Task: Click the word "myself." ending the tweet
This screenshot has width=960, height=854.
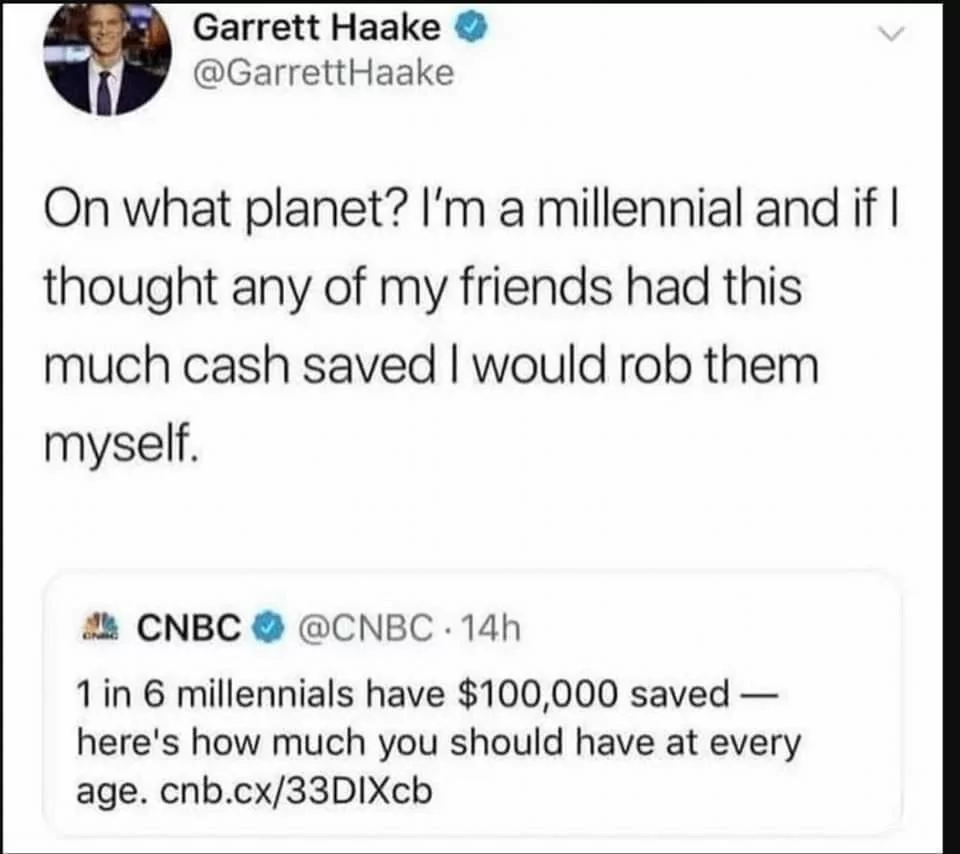Action: coord(119,439)
